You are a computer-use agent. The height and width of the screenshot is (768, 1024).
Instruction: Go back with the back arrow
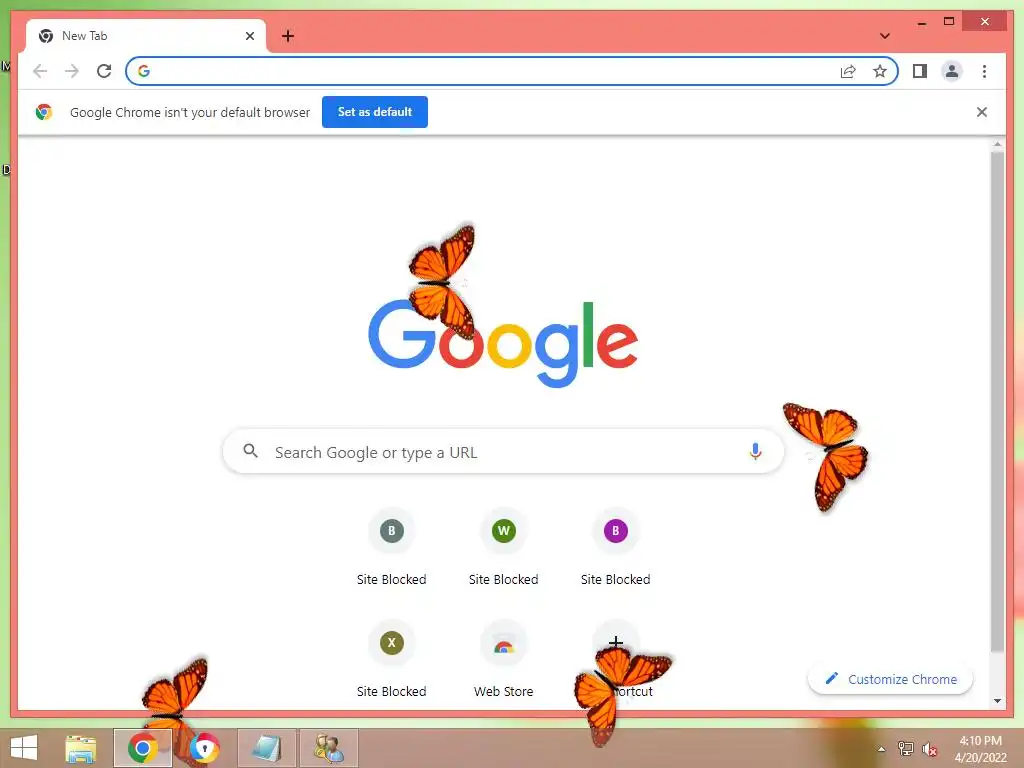coord(40,71)
